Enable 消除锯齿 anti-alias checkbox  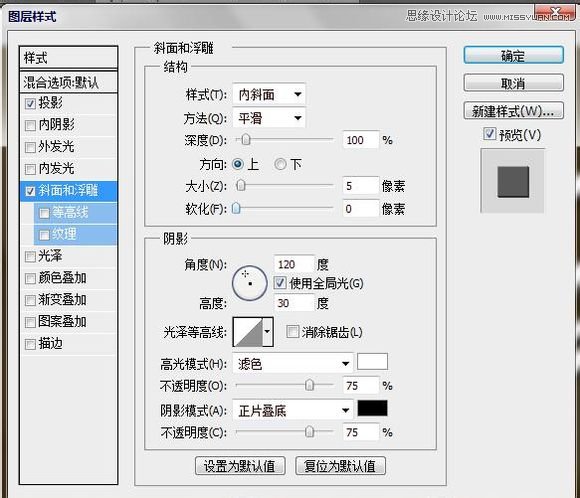click(x=292, y=332)
